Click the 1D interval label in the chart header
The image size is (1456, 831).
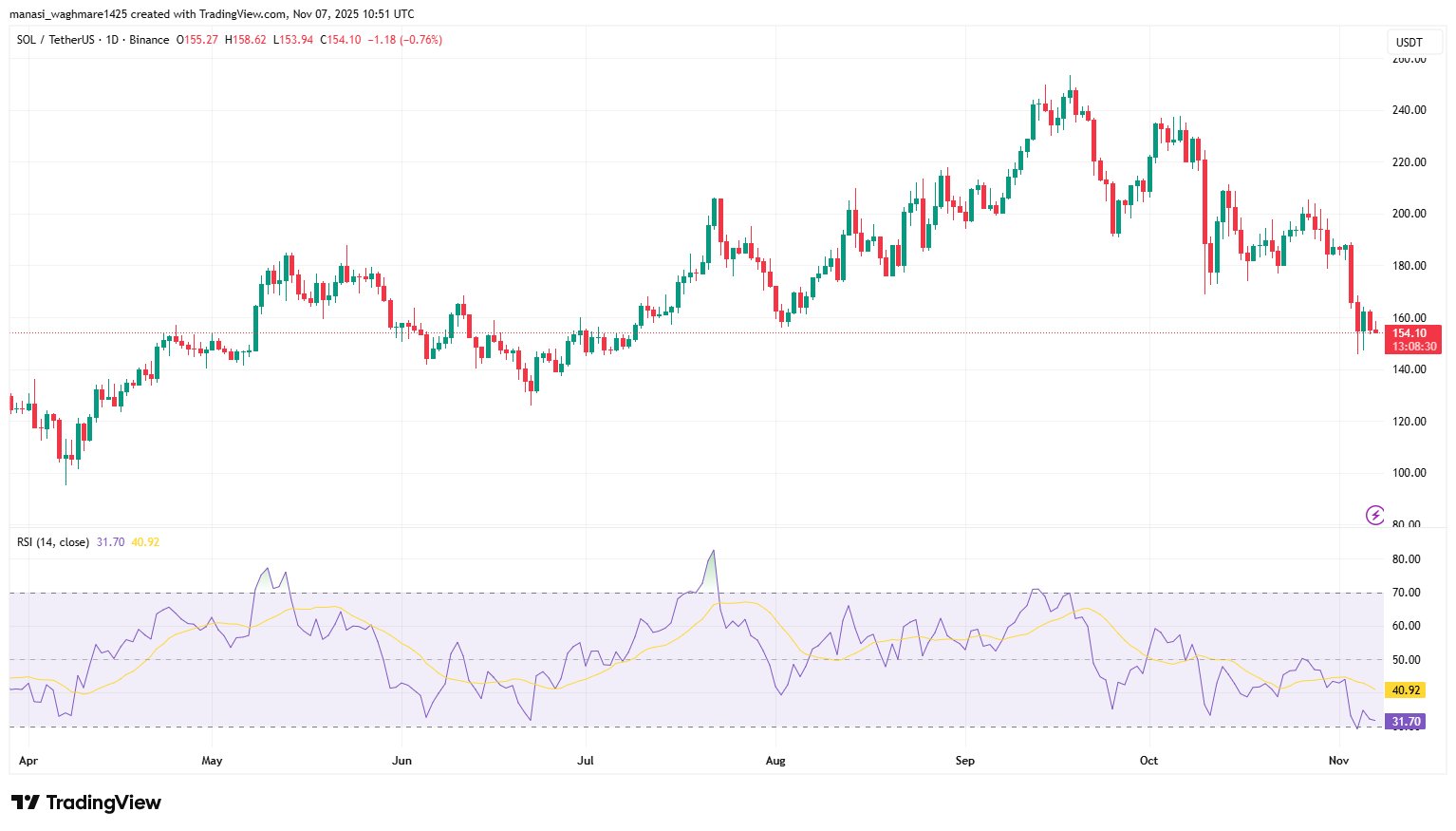[x=112, y=40]
